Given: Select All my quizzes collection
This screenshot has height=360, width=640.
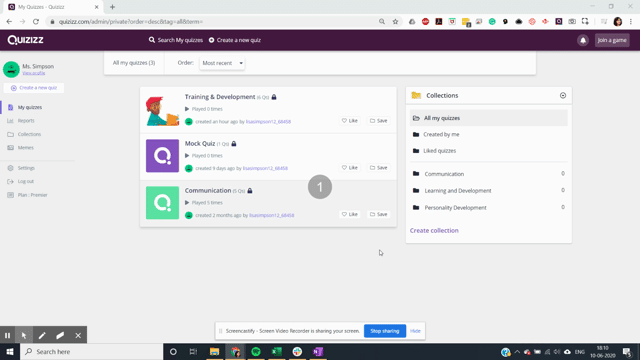Looking at the screenshot, I should click(x=489, y=118).
